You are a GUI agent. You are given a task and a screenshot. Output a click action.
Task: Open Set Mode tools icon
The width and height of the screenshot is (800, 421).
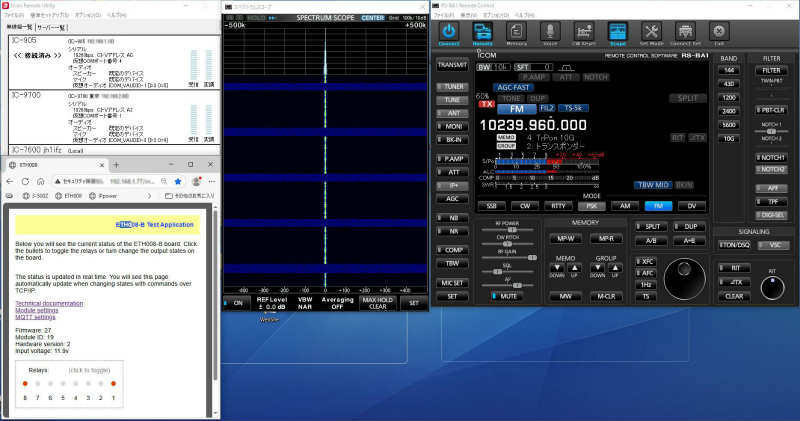click(651, 32)
